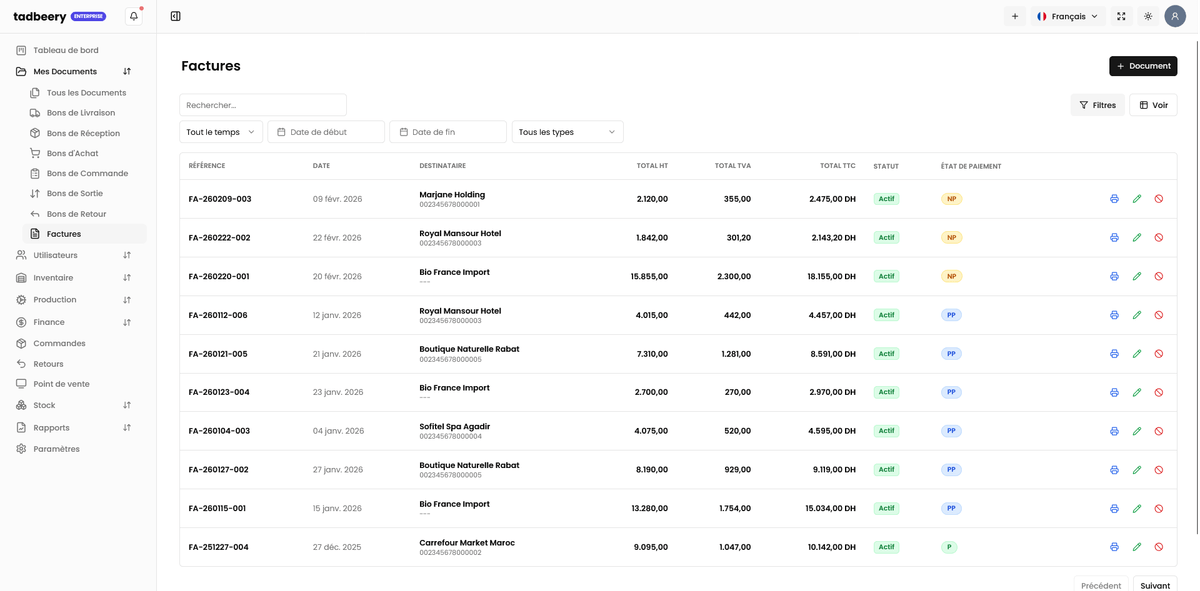Open the Français language dropdown
The height and width of the screenshot is (591, 1200).
pos(1067,16)
